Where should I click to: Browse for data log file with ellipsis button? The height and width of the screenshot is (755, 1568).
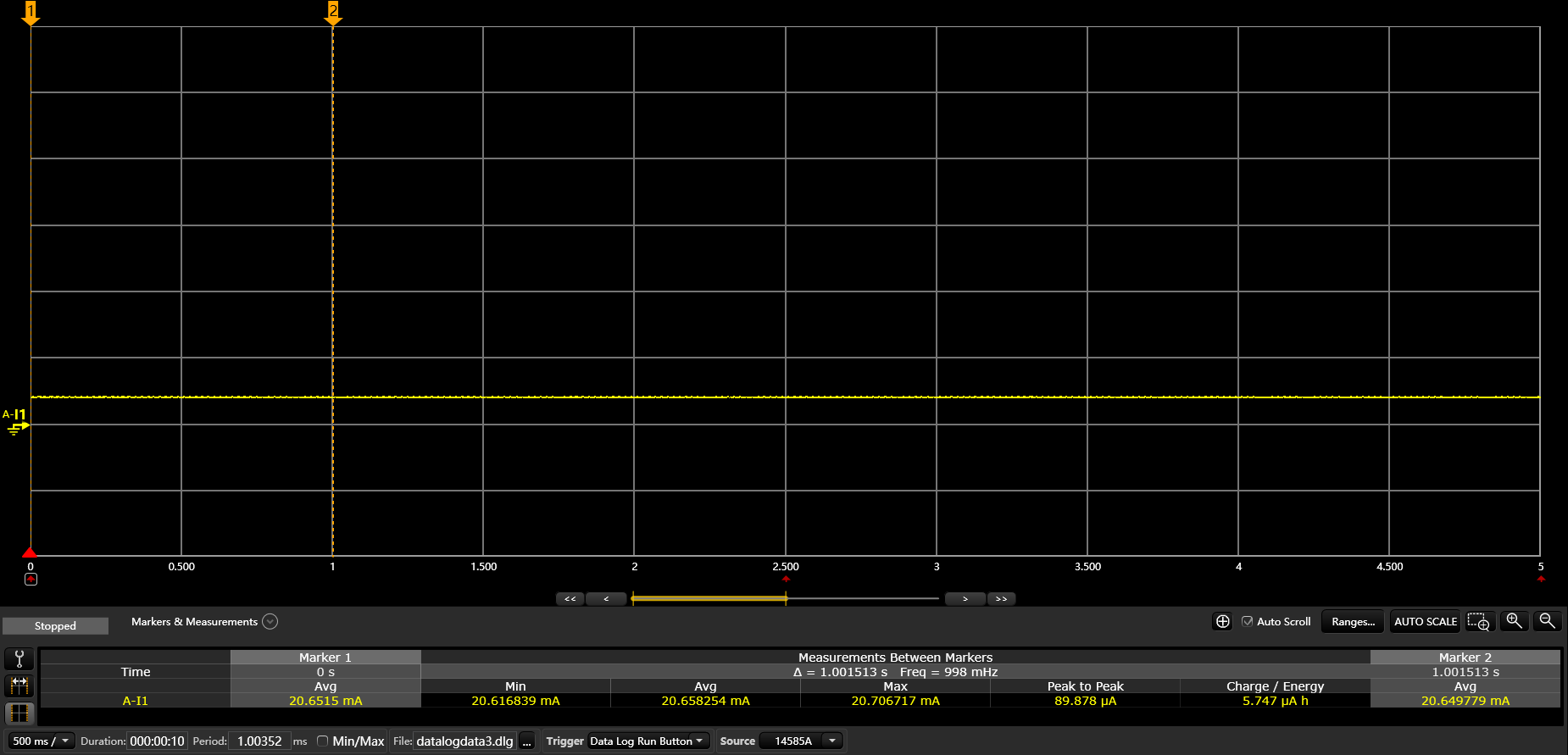[x=526, y=741]
